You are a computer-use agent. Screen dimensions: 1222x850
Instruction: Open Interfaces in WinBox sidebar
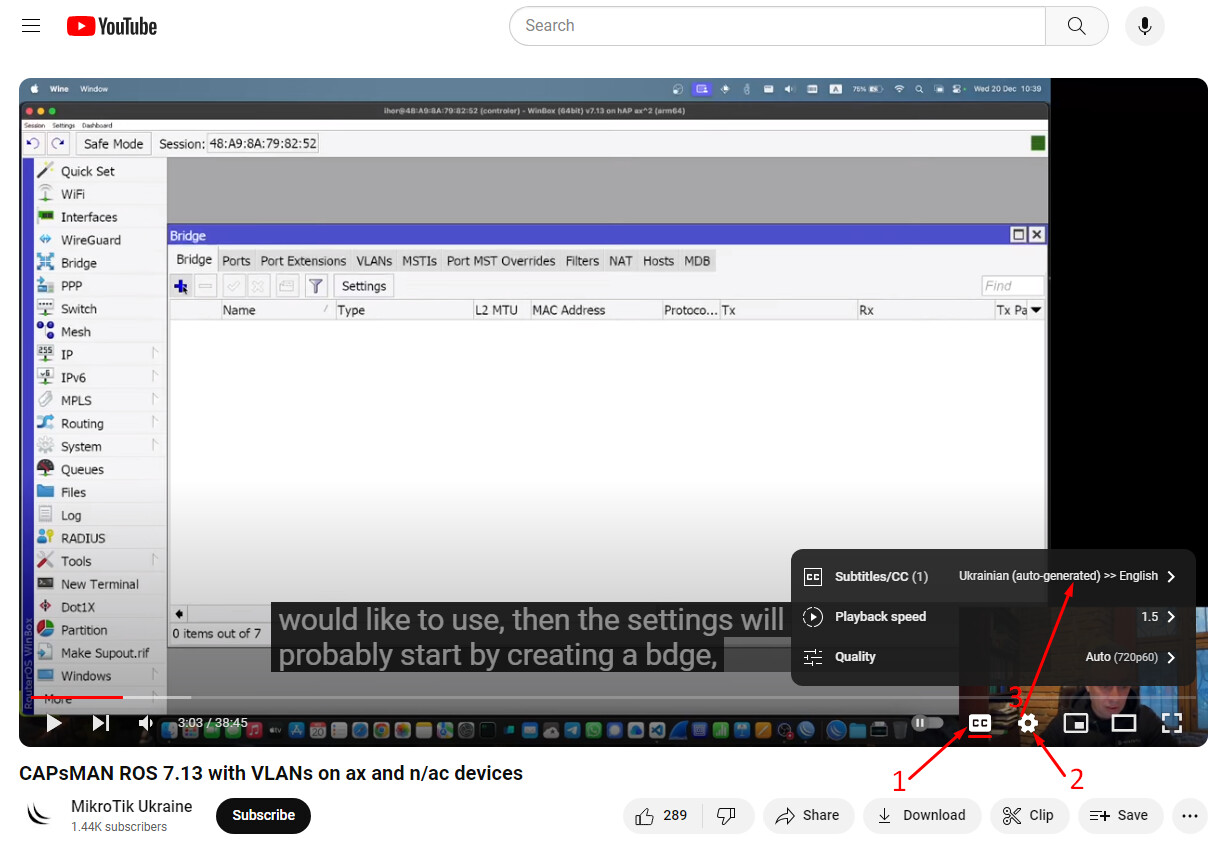pos(88,217)
